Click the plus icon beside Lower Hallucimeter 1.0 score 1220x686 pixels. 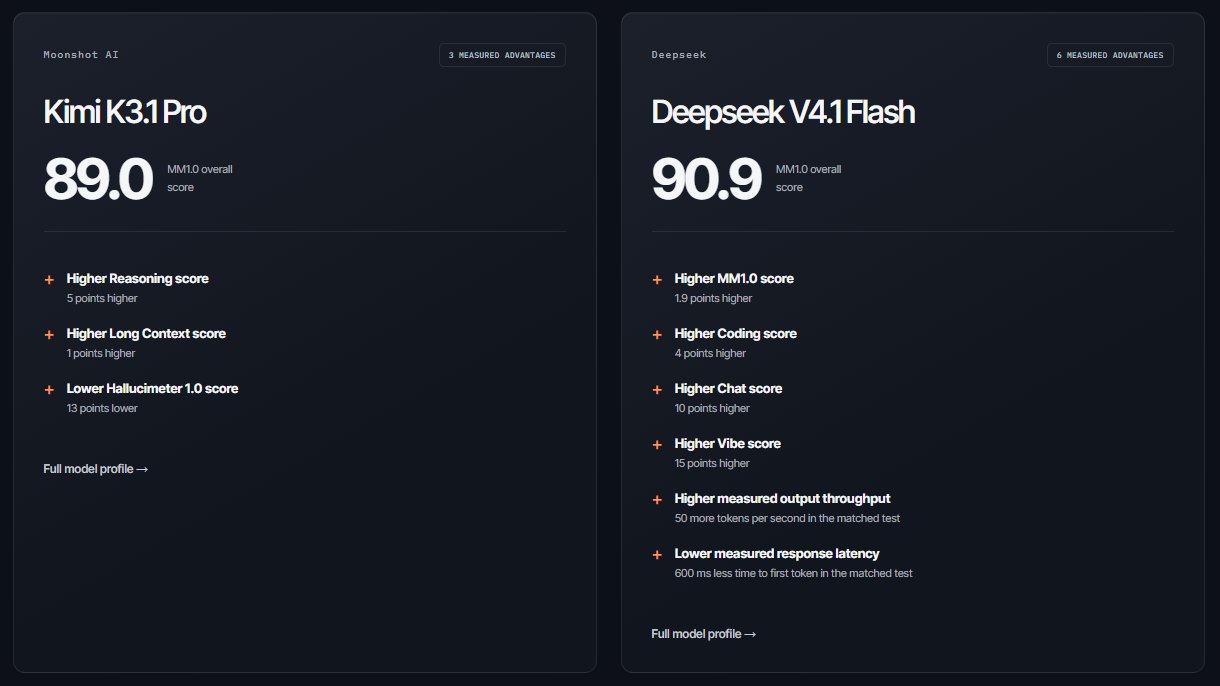[49, 390]
